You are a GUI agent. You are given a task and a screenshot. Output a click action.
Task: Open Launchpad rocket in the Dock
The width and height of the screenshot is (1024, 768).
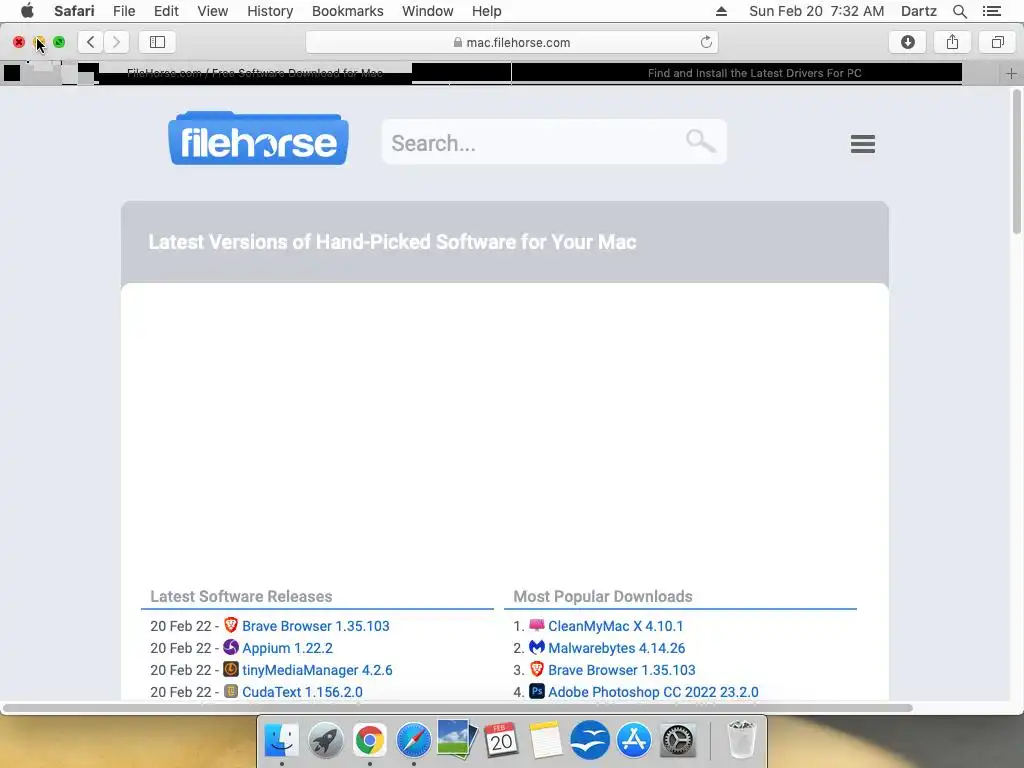pos(325,741)
